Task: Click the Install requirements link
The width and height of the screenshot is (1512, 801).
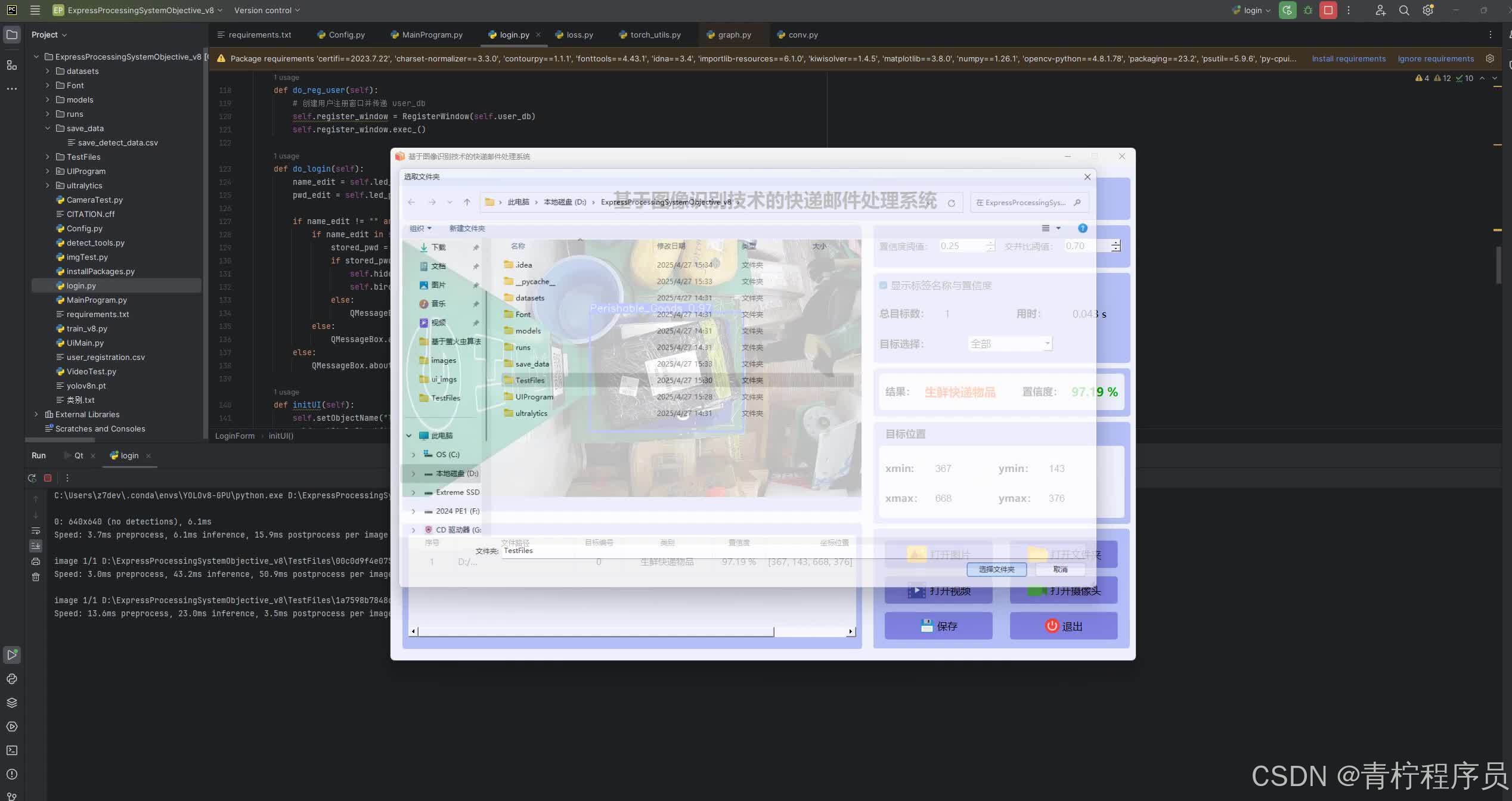Action: [x=1349, y=58]
